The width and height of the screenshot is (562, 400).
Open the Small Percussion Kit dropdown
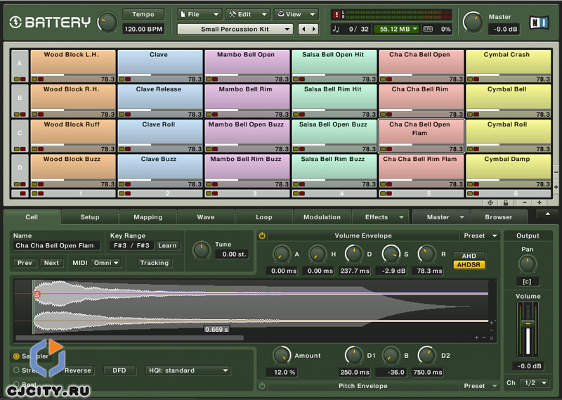pos(235,29)
